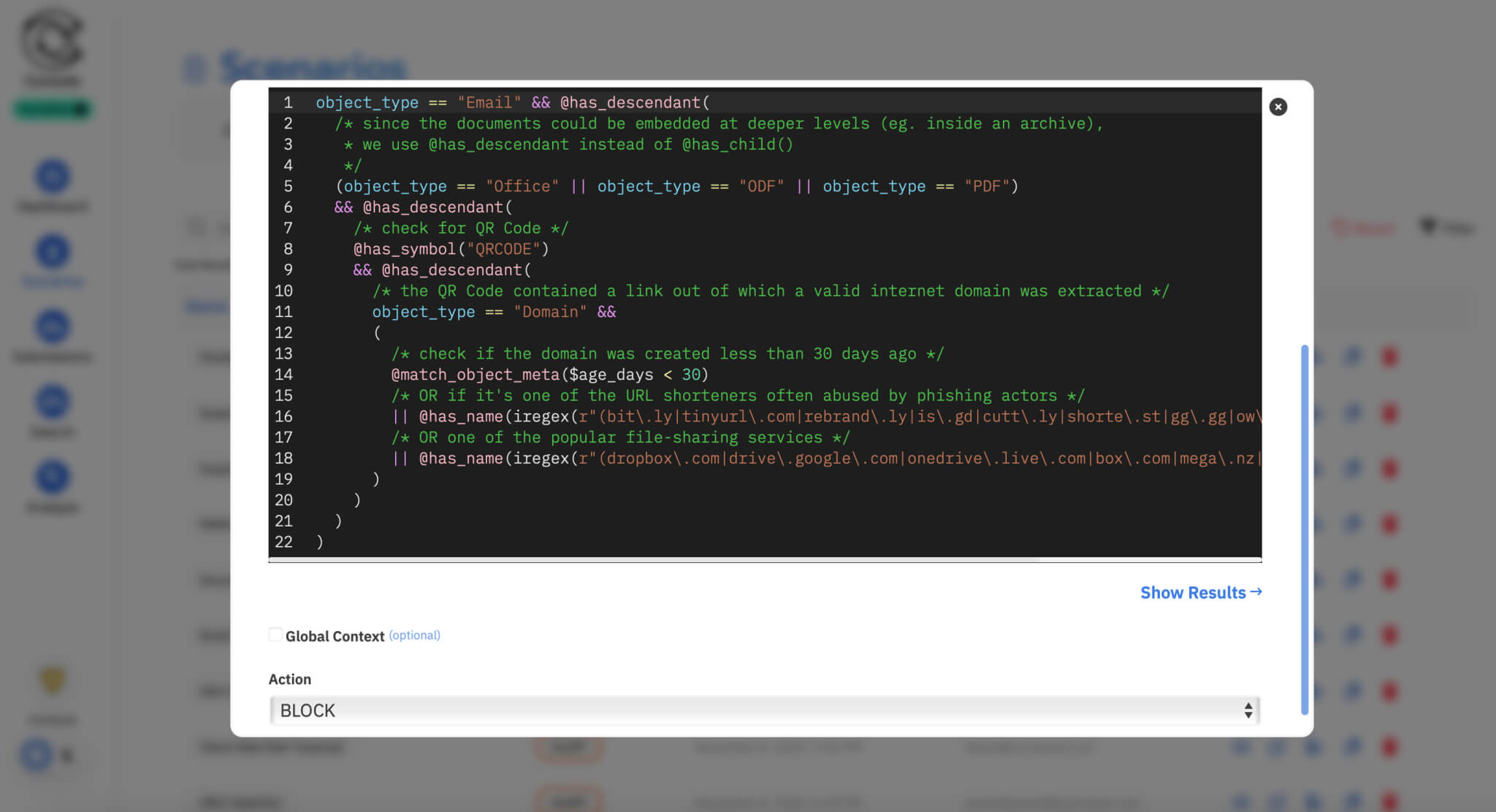Go to Scenarios via sidebar icon
Viewport: 1496px width, 812px height.
pos(53,252)
